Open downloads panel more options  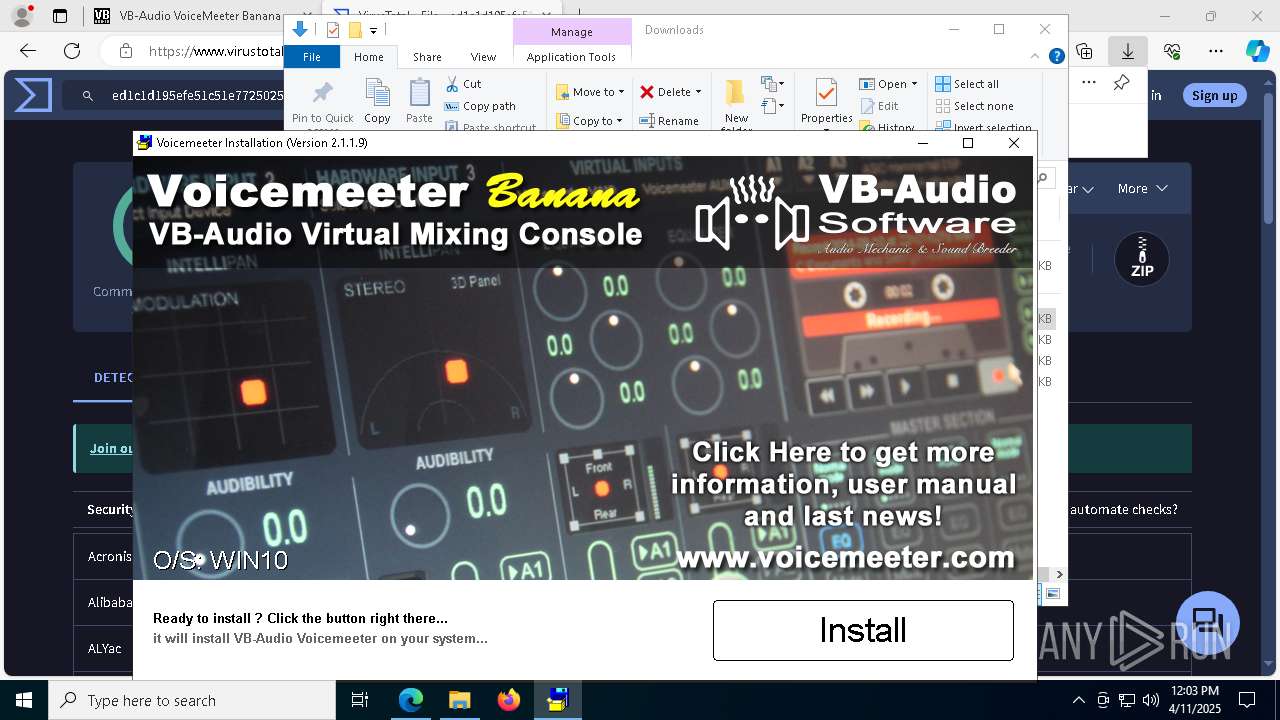pyautogui.click(x=1089, y=83)
